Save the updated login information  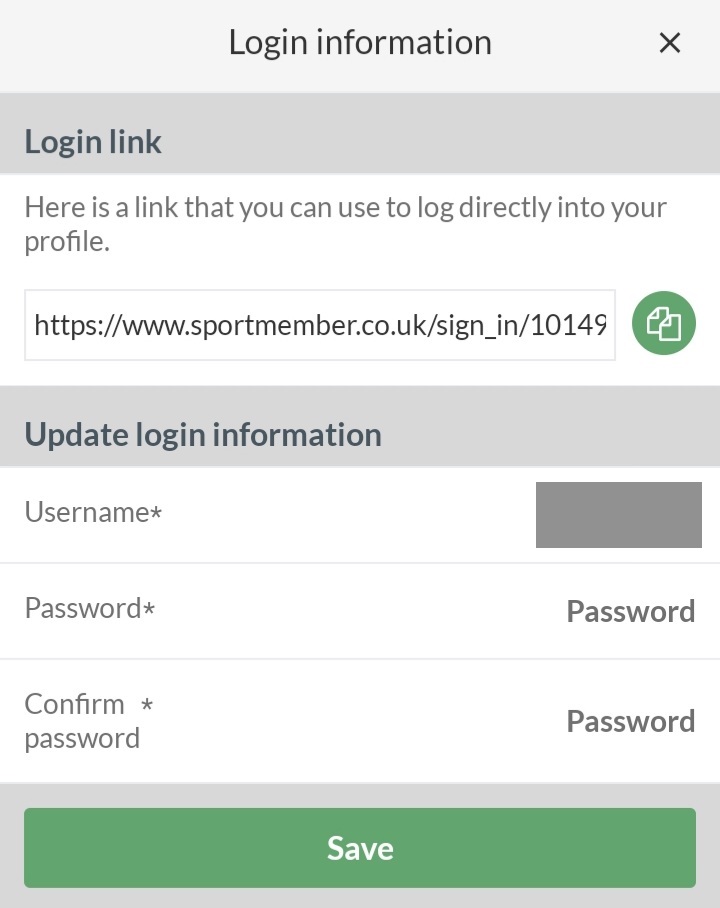point(360,848)
